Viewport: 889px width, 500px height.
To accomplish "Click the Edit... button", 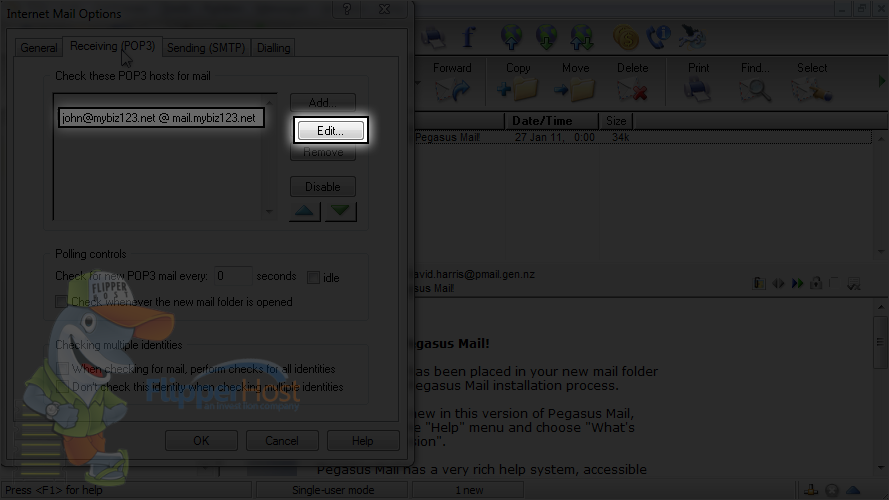I will (331, 130).
